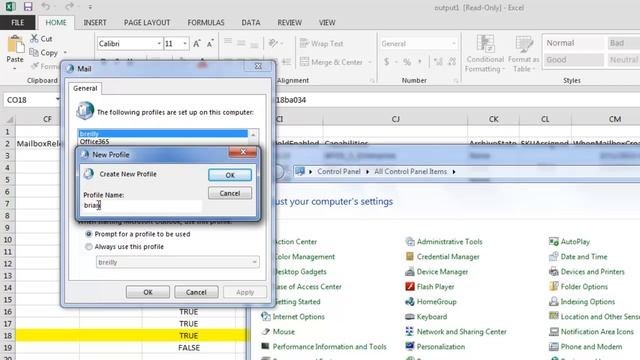This screenshot has width=640, height=360.
Task: Click the Profile Name input field
Action: coord(142,206)
